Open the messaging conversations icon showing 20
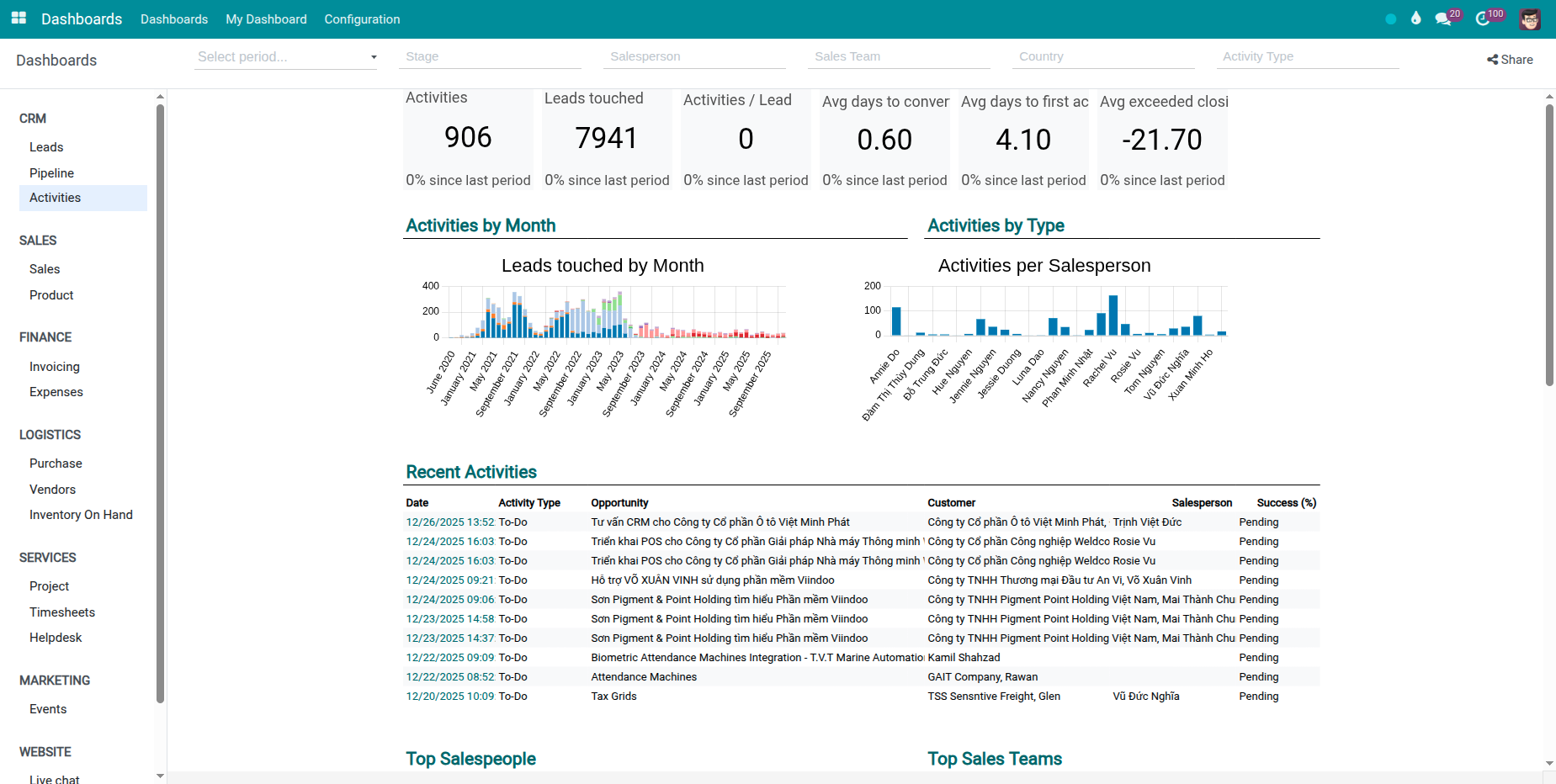Viewport: 1556px width, 784px height. point(1445,19)
